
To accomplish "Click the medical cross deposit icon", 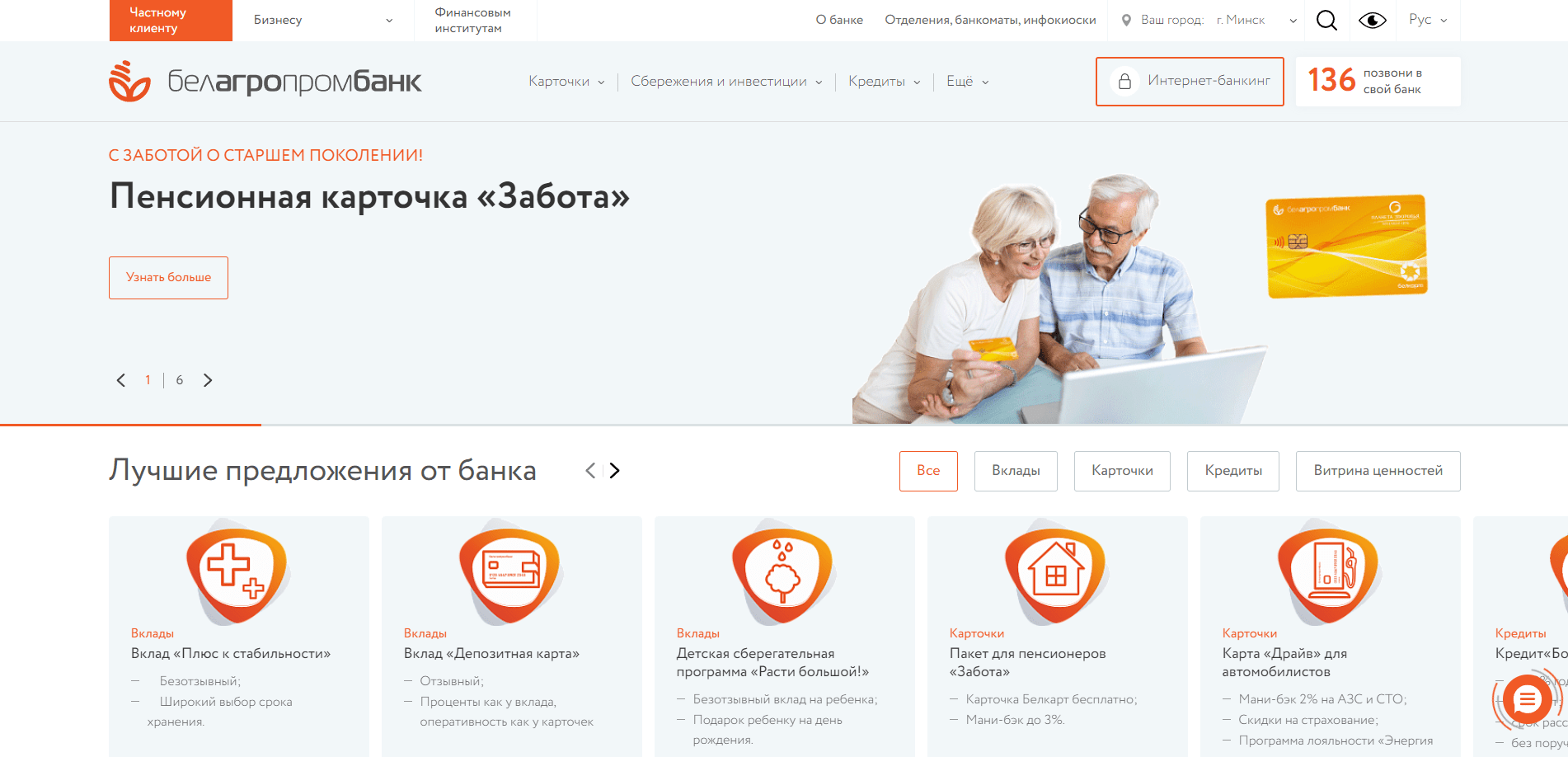I will click(237, 572).
